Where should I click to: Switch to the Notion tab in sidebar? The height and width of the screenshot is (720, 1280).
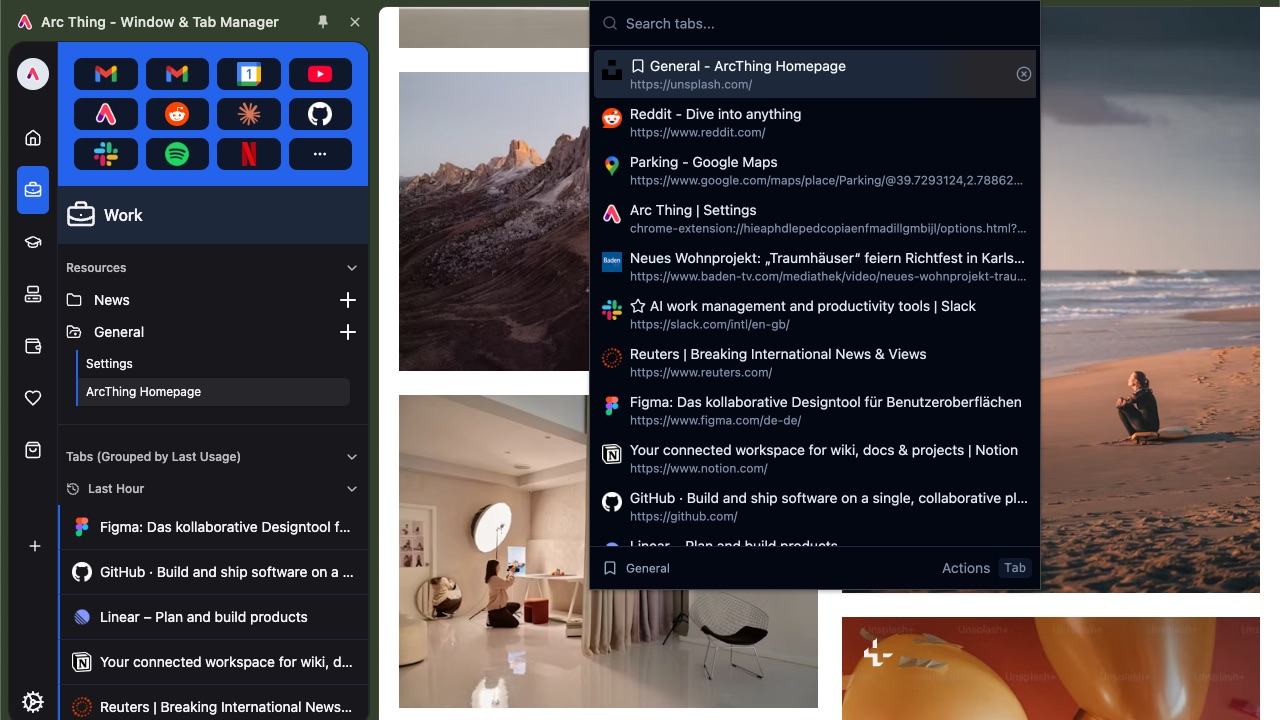tap(213, 662)
